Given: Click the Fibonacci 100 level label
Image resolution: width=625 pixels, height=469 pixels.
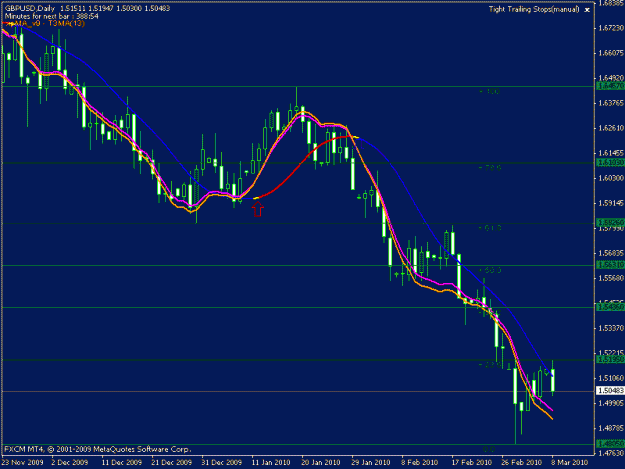Looking at the screenshot, I should 489,92.
